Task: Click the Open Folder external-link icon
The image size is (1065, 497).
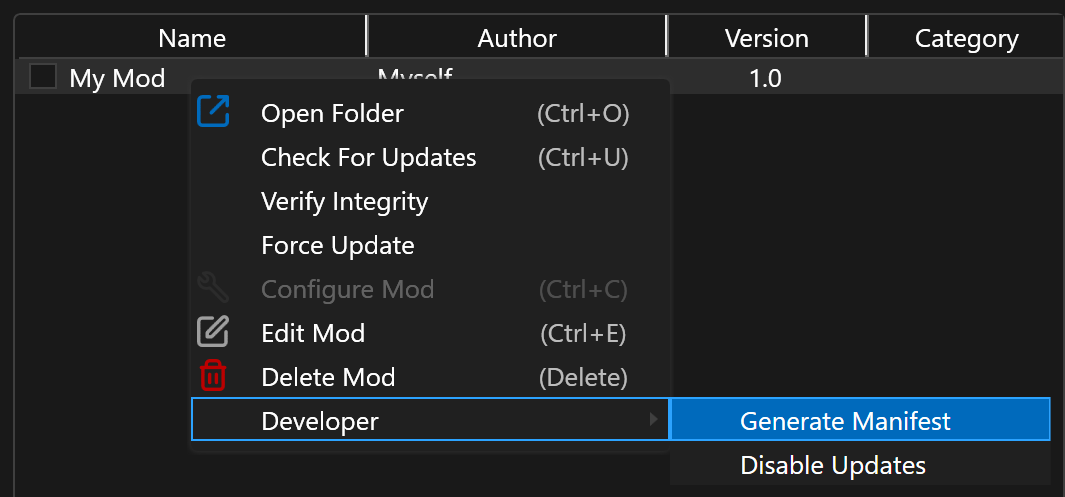Action: 213,111
